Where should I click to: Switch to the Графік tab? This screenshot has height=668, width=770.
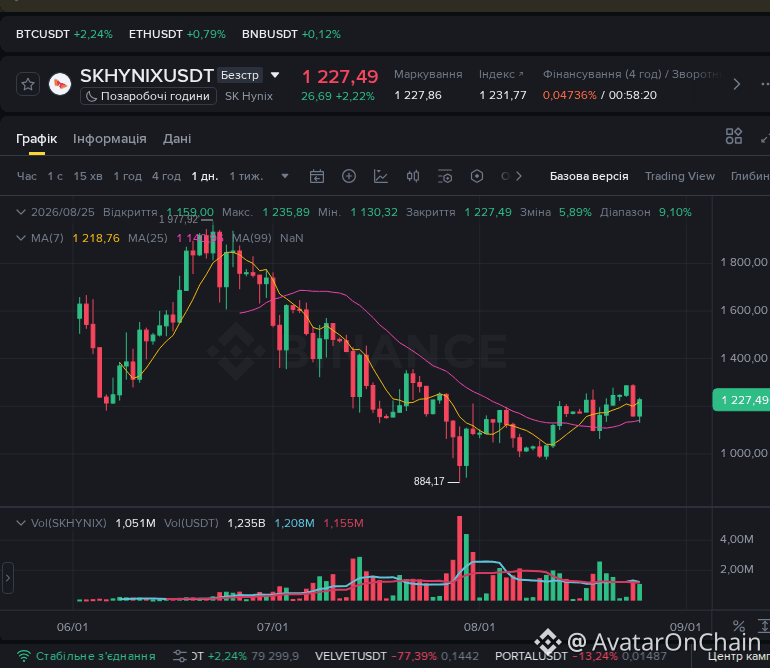click(x=37, y=139)
